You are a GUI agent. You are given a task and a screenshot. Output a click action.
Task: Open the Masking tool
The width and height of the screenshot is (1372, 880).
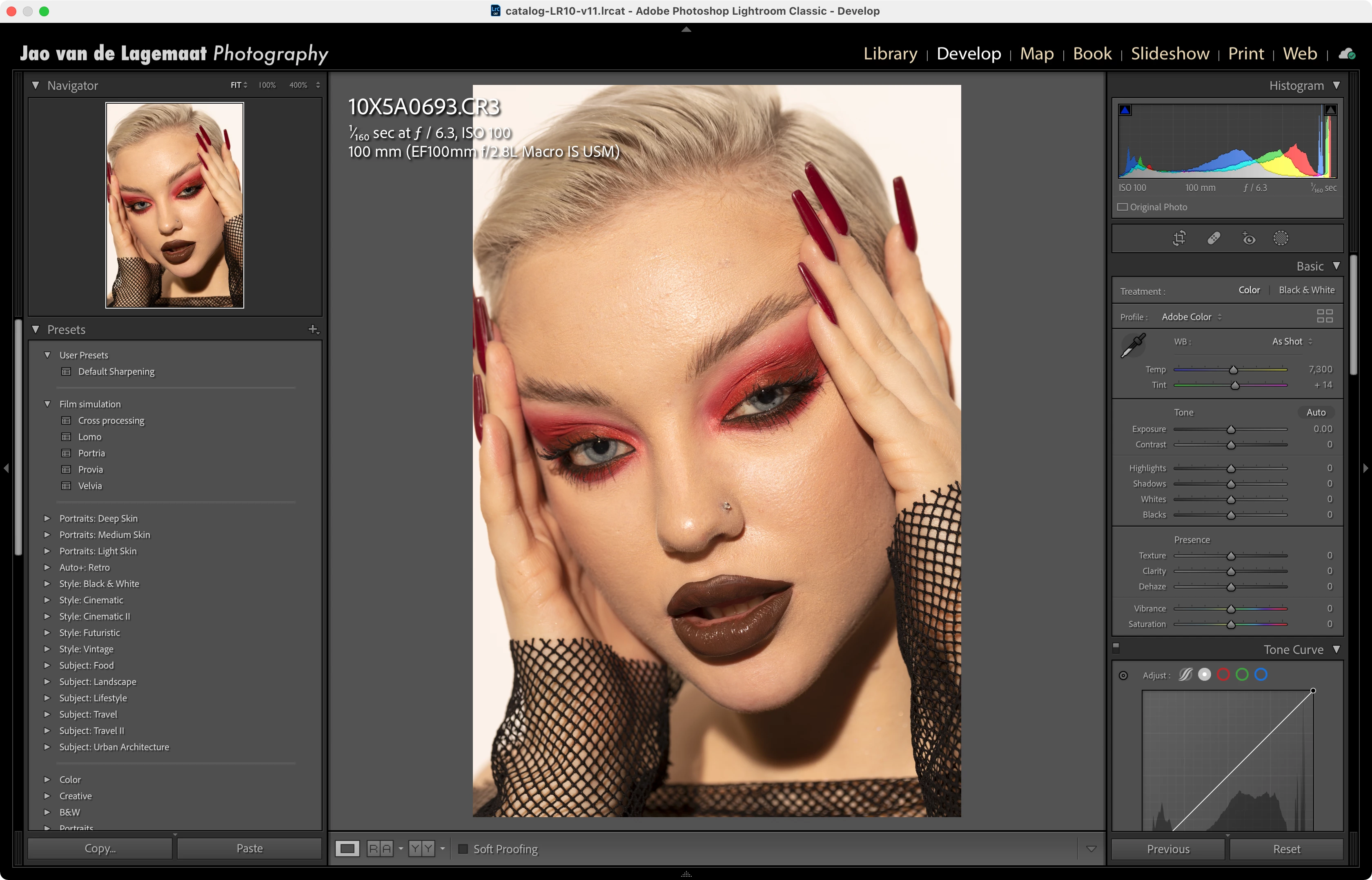(1281, 238)
